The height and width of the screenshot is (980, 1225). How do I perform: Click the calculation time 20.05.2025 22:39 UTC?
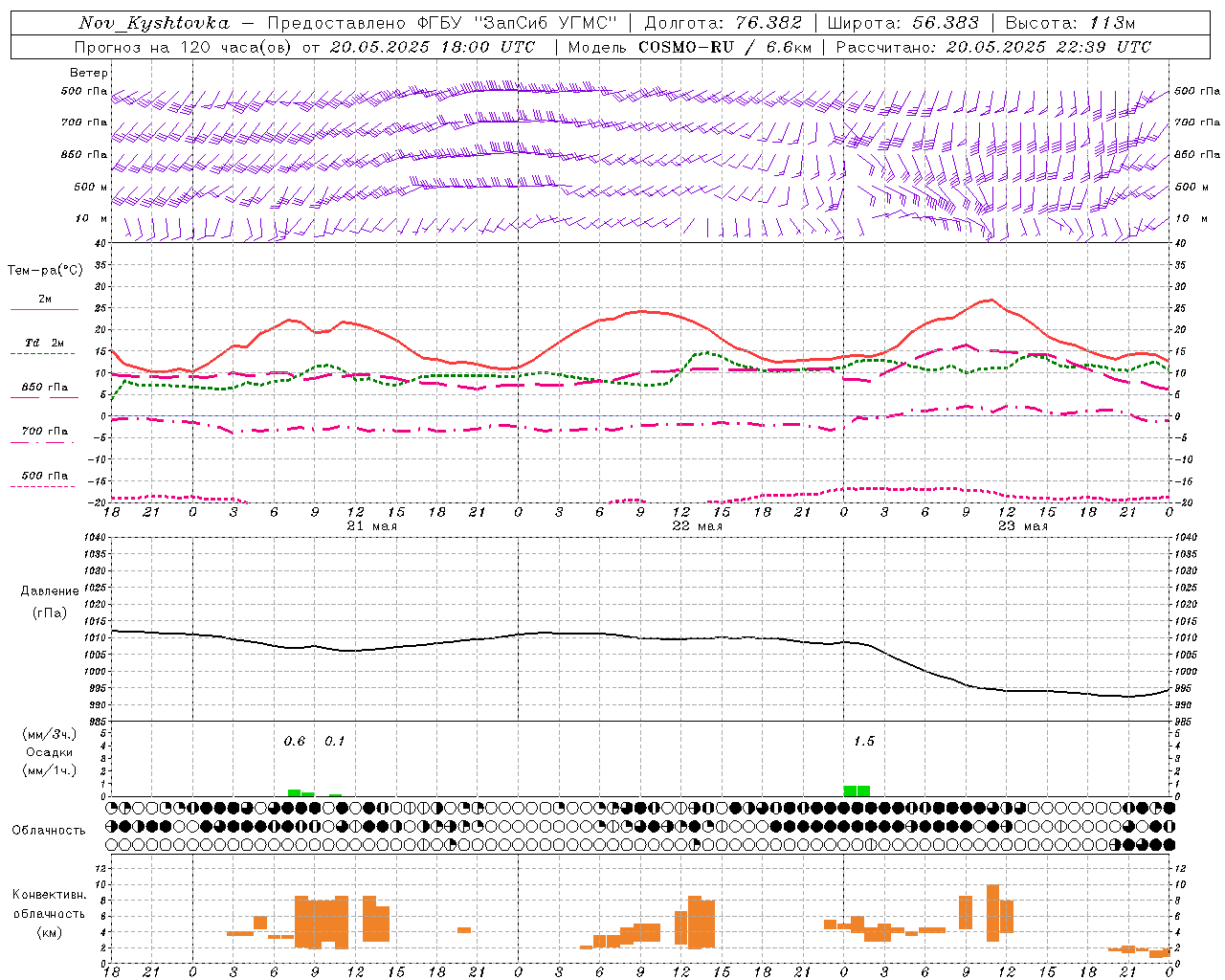point(1048,47)
